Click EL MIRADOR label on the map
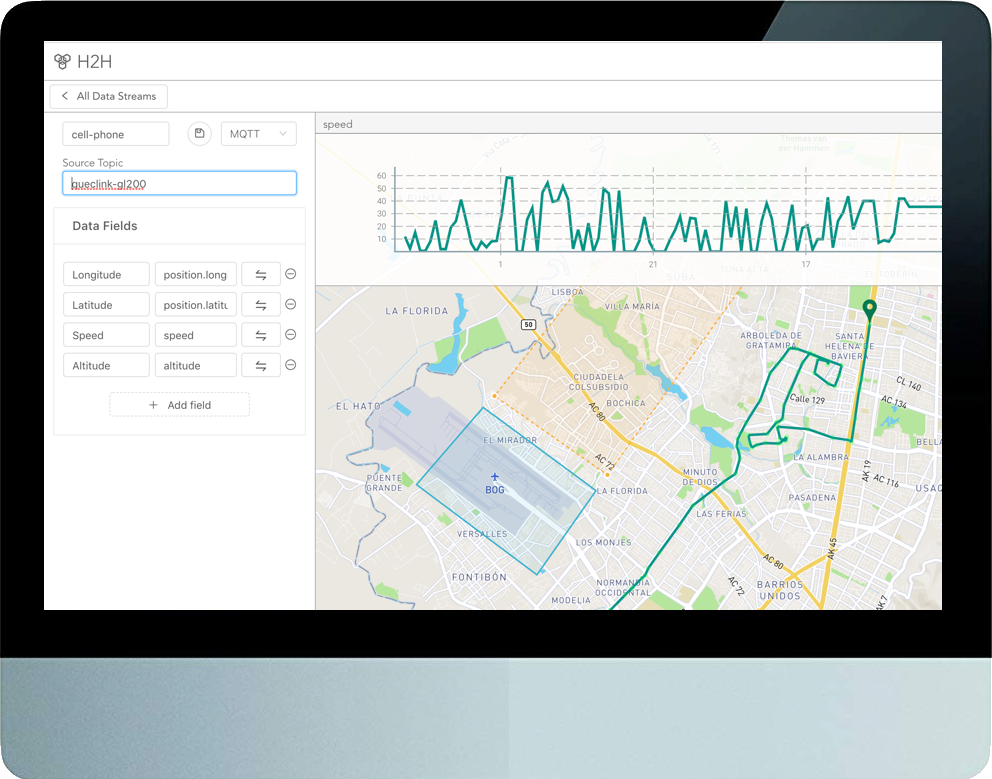 pos(510,440)
